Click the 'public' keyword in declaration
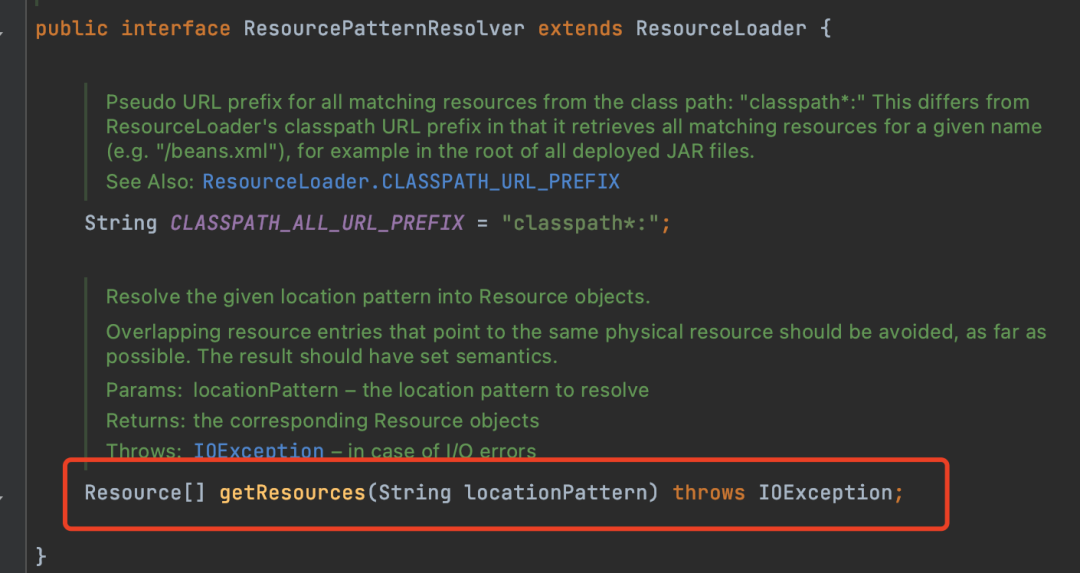1080x573 pixels. [x=72, y=29]
